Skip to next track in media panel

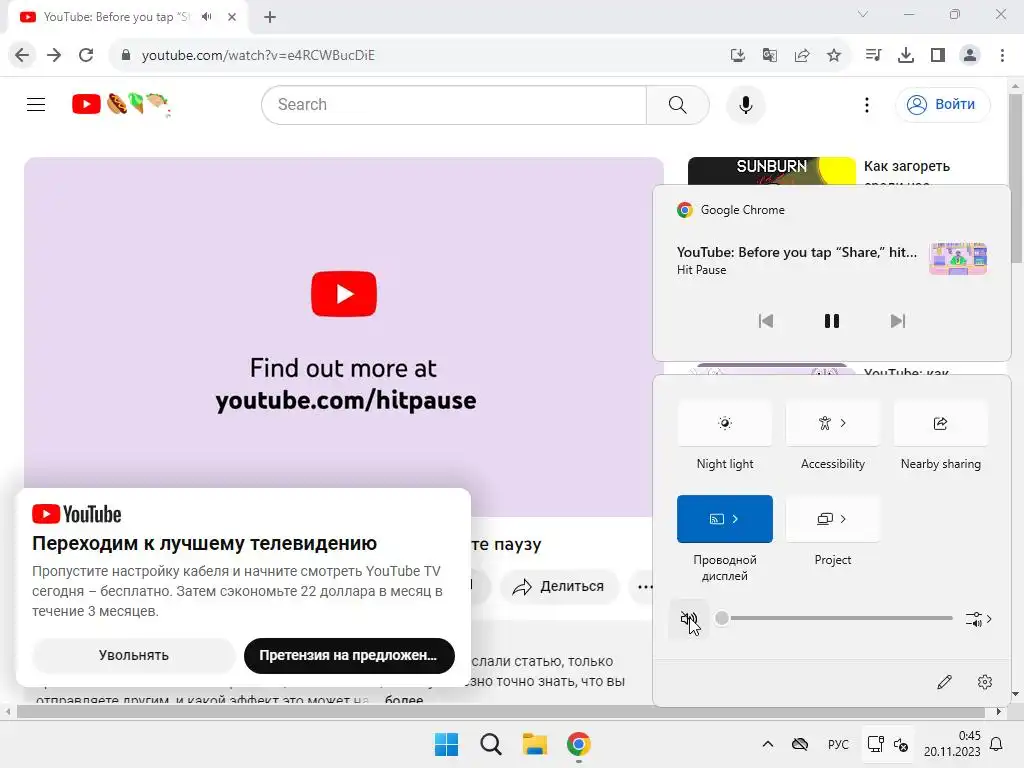click(898, 321)
